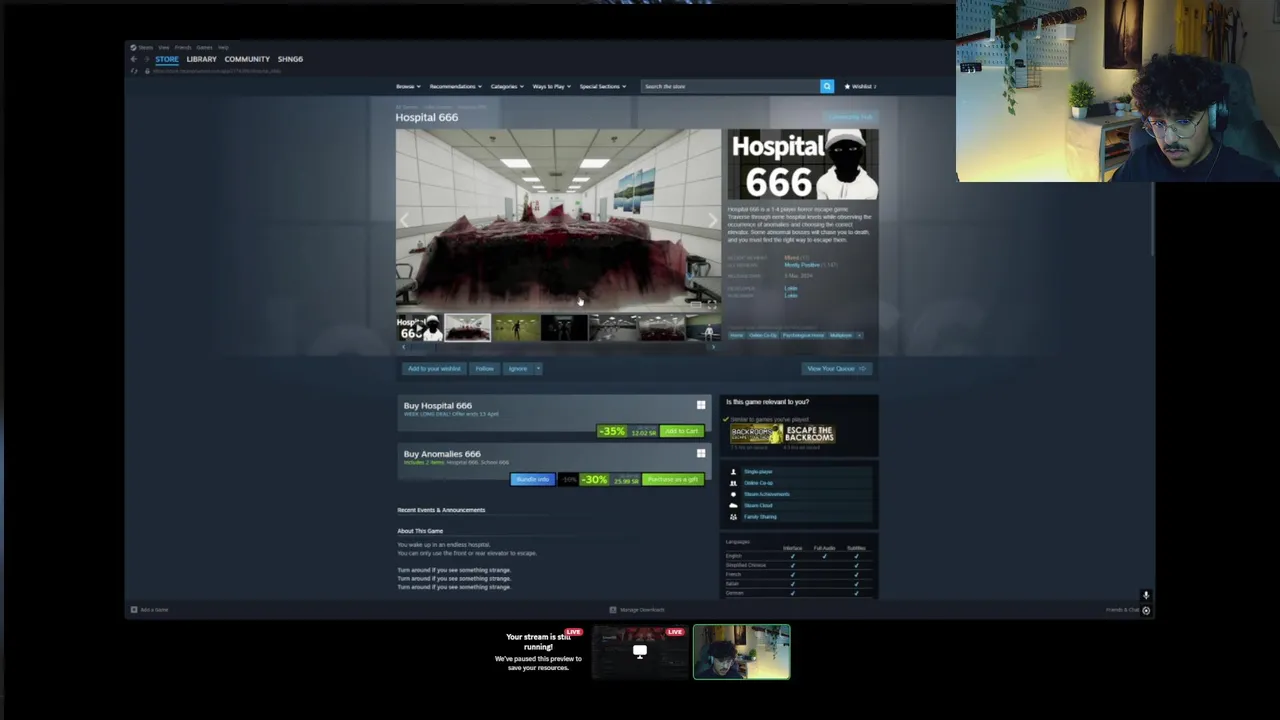The width and height of the screenshot is (1280, 720).
Task: Play the Hospital 666 trailer thumbnail
Action: point(419,328)
